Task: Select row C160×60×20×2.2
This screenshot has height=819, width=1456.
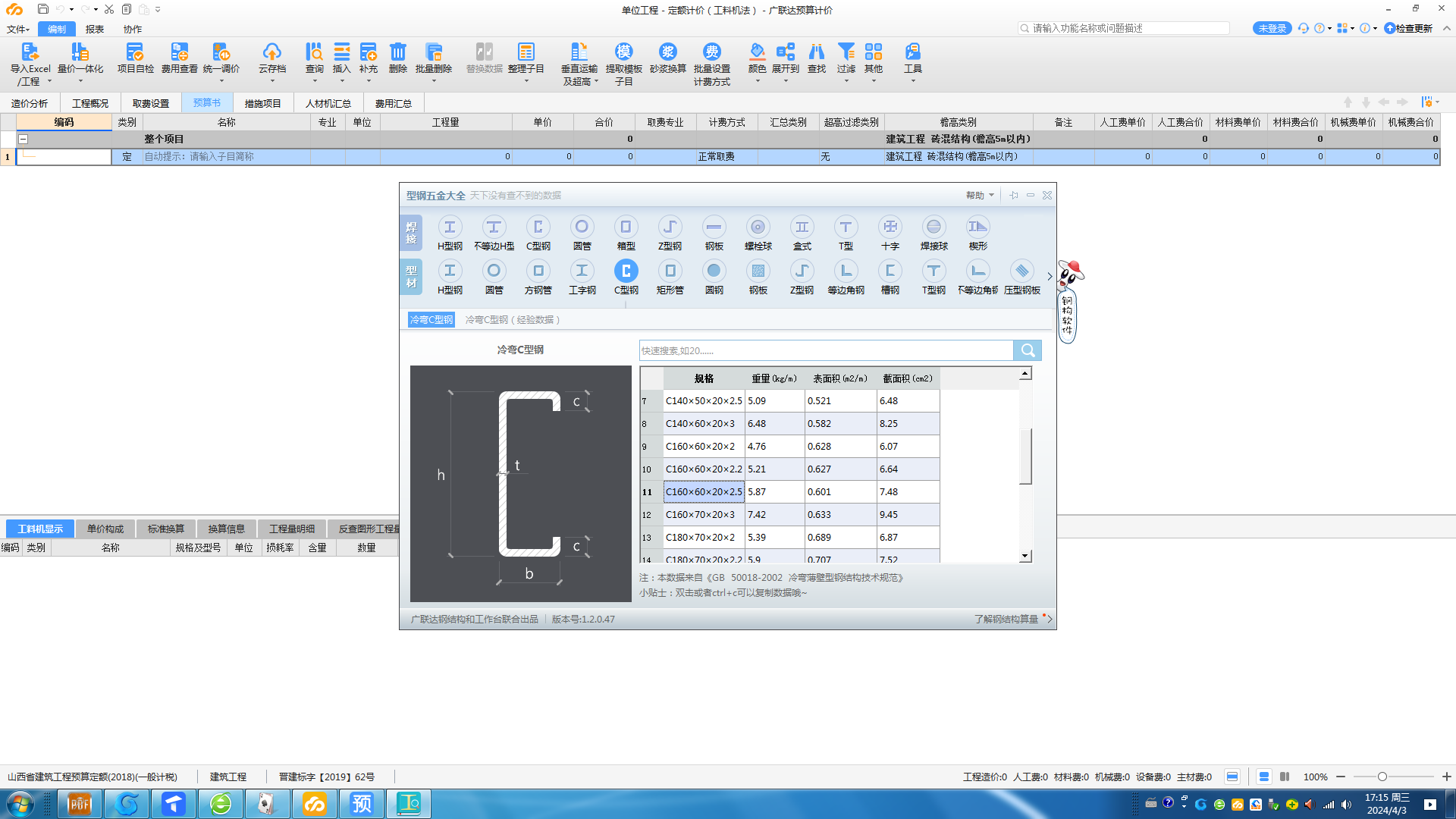Action: (789, 469)
